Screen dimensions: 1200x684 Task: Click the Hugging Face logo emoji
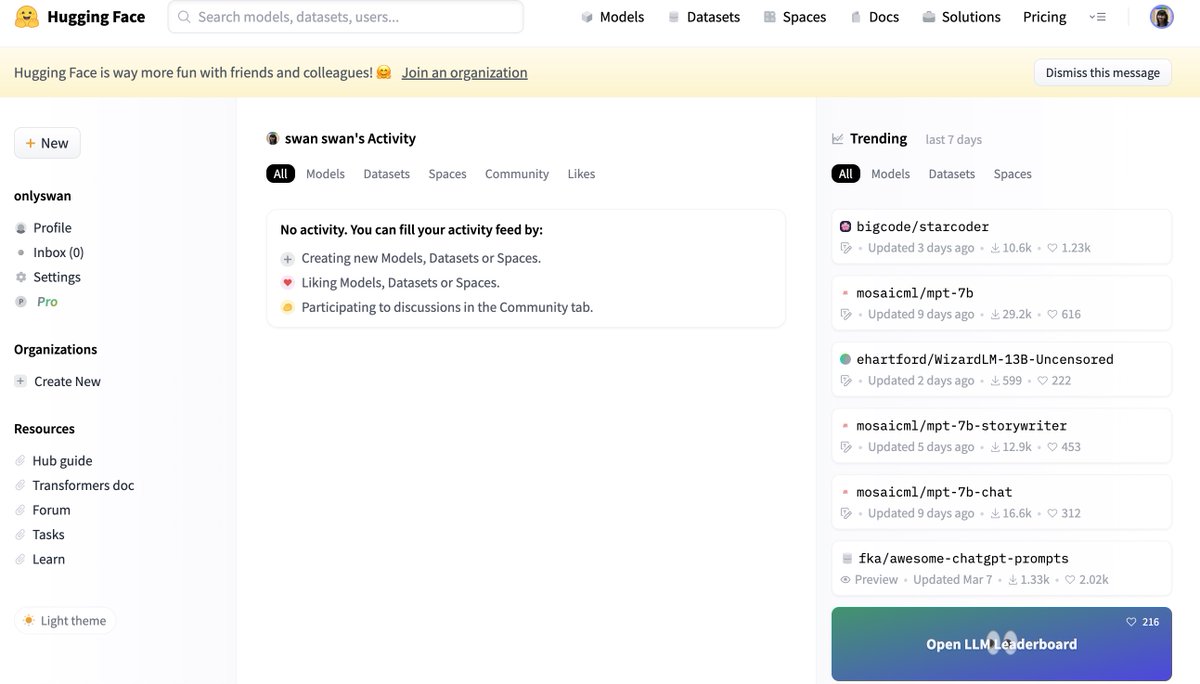pos(27,17)
